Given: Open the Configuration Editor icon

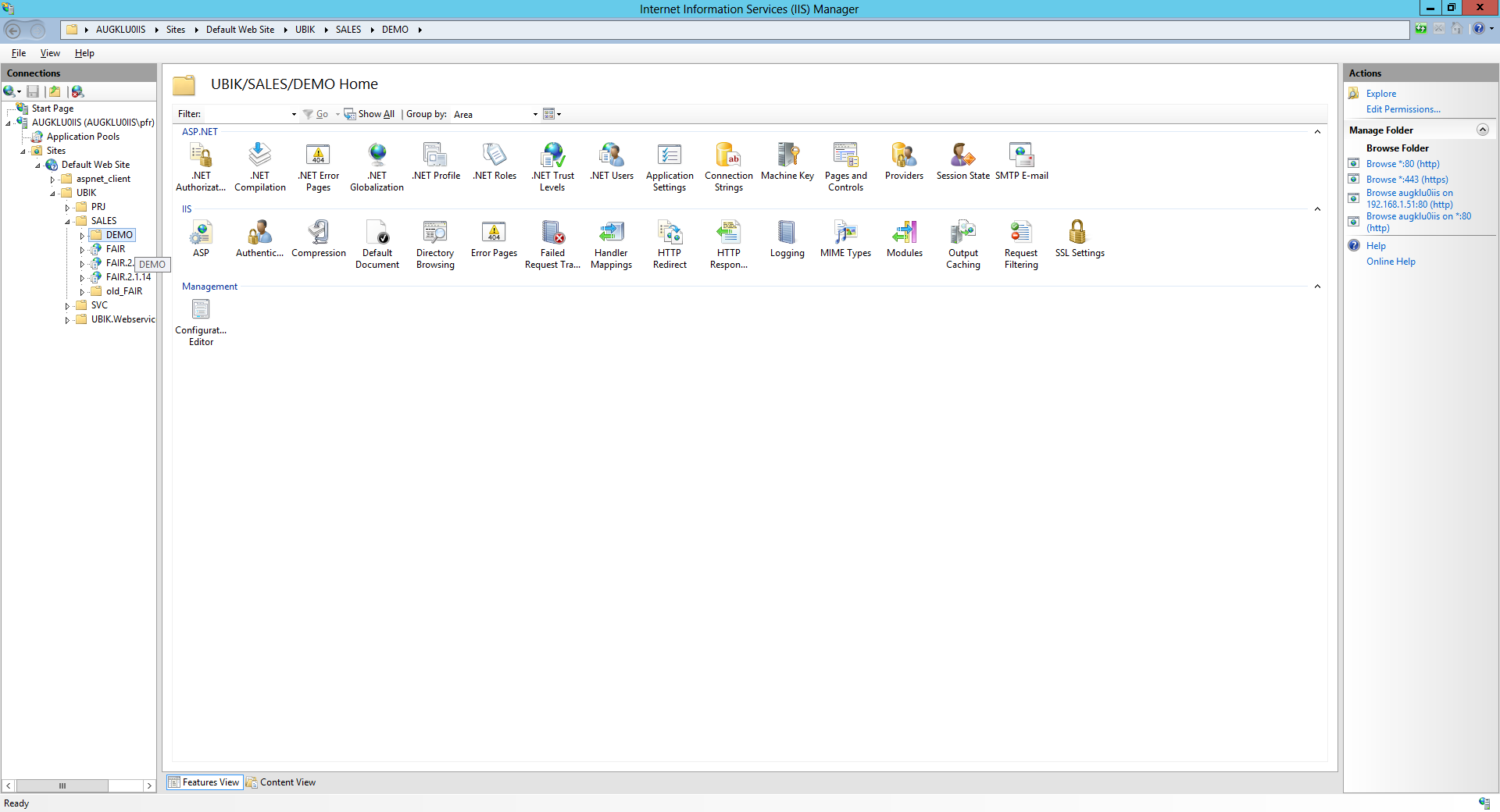Looking at the screenshot, I should tap(201, 315).
